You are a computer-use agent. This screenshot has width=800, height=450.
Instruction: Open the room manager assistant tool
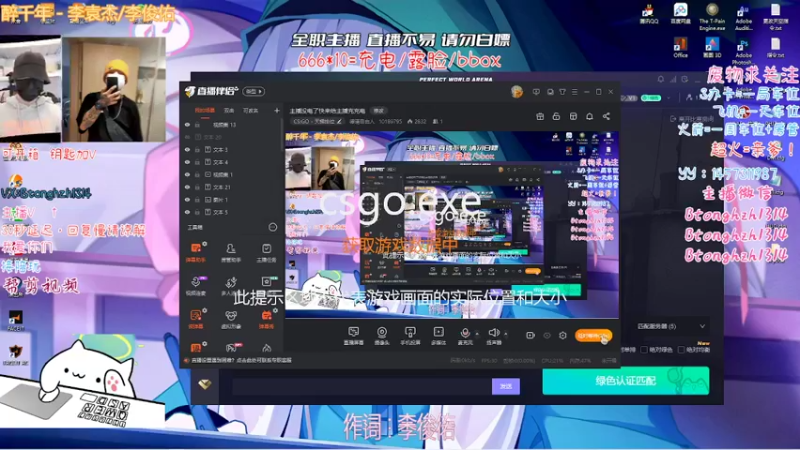click(x=231, y=252)
